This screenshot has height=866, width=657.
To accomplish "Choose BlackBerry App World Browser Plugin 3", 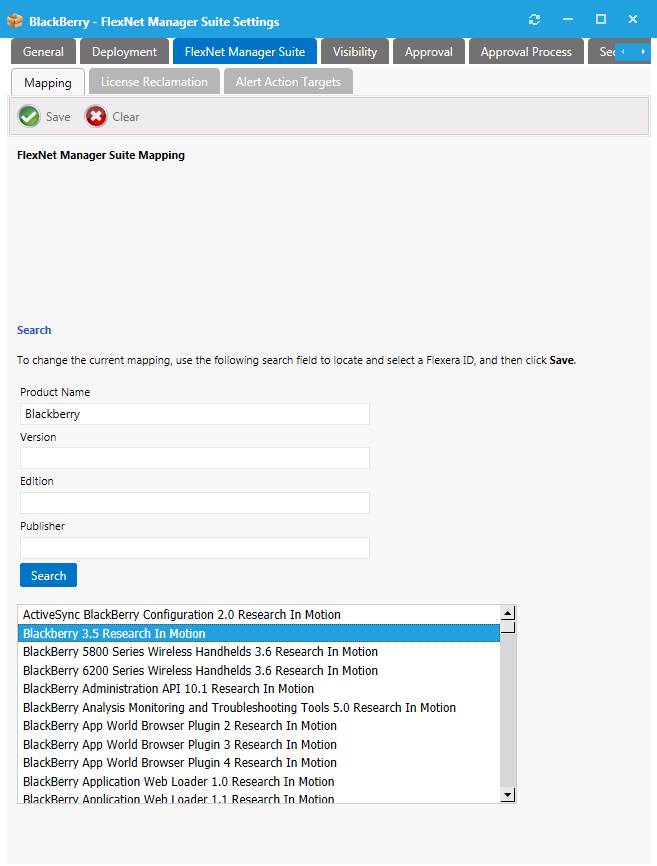I will click(x=180, y=745).
